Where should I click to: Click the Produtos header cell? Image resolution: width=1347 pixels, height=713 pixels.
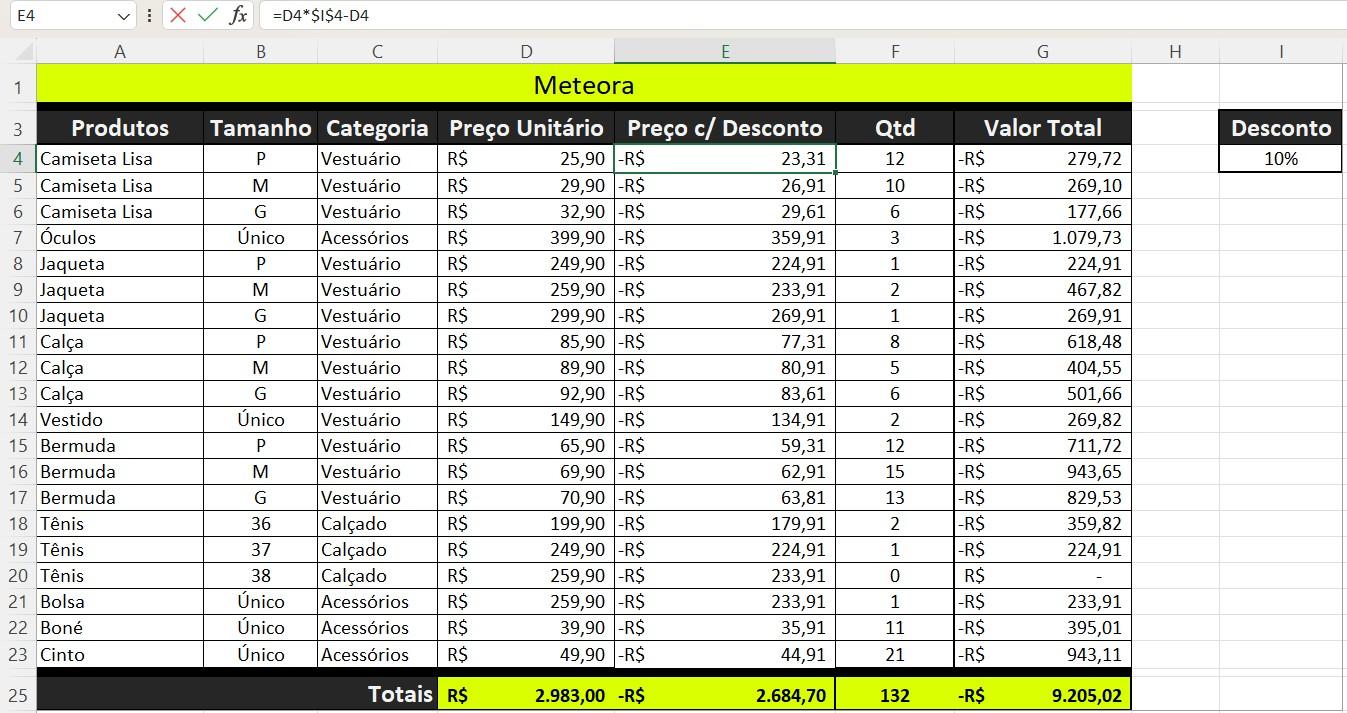tap(120, 128)
